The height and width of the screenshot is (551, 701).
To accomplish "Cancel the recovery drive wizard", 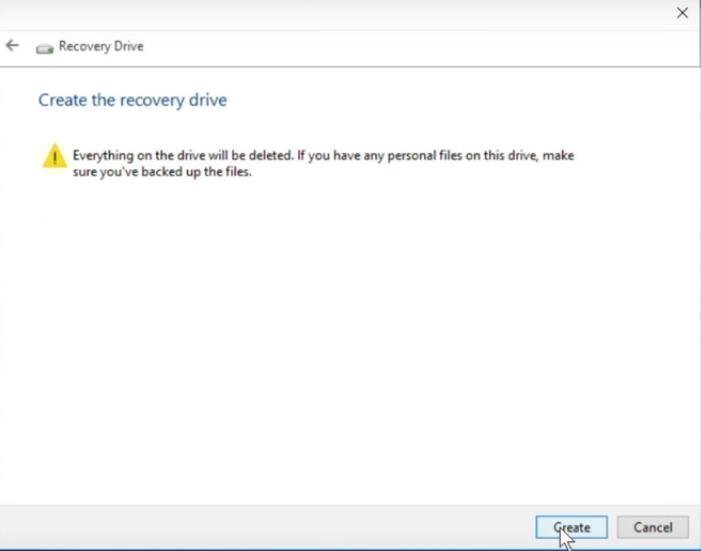I will coord(653,527).
